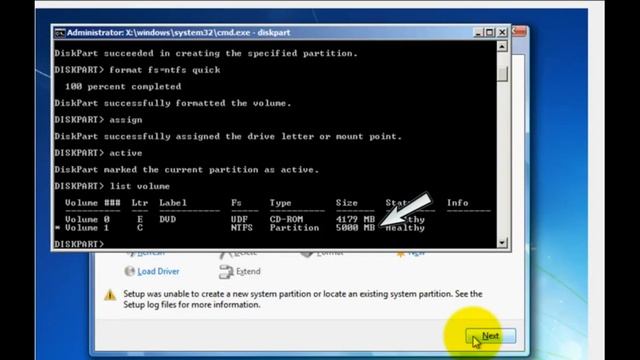
Task: Open the Load Driver link
Action: point(158,271)
